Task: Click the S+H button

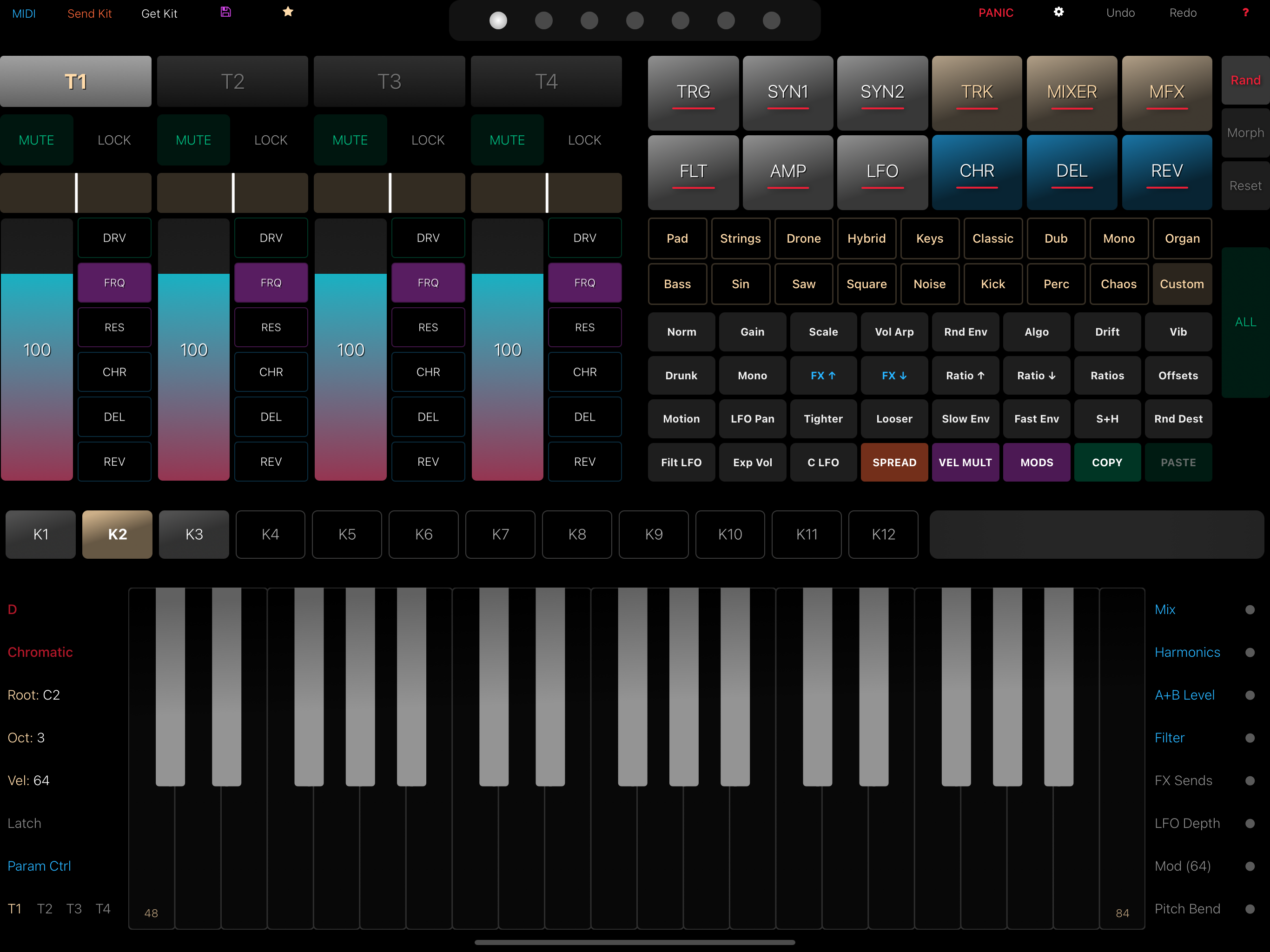Action: tap(1107, 418)
